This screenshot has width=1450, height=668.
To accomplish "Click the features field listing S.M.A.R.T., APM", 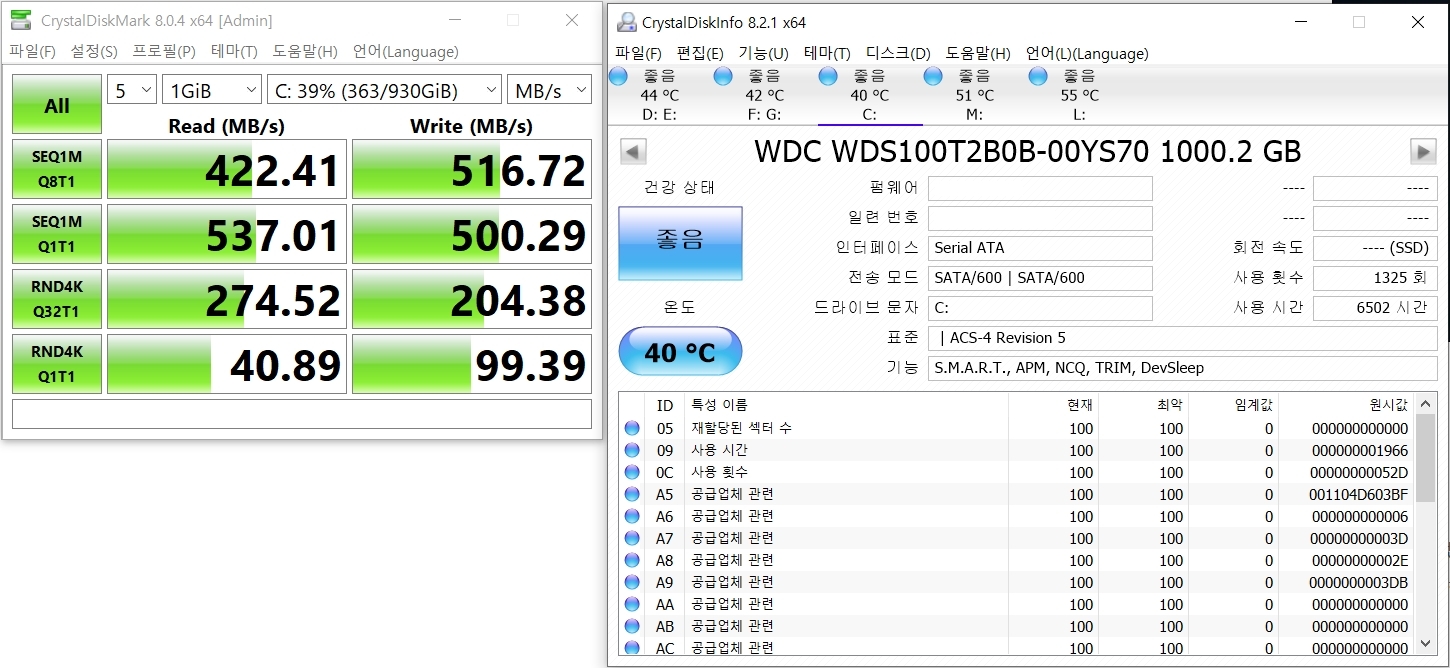I will pos(1183,368).
